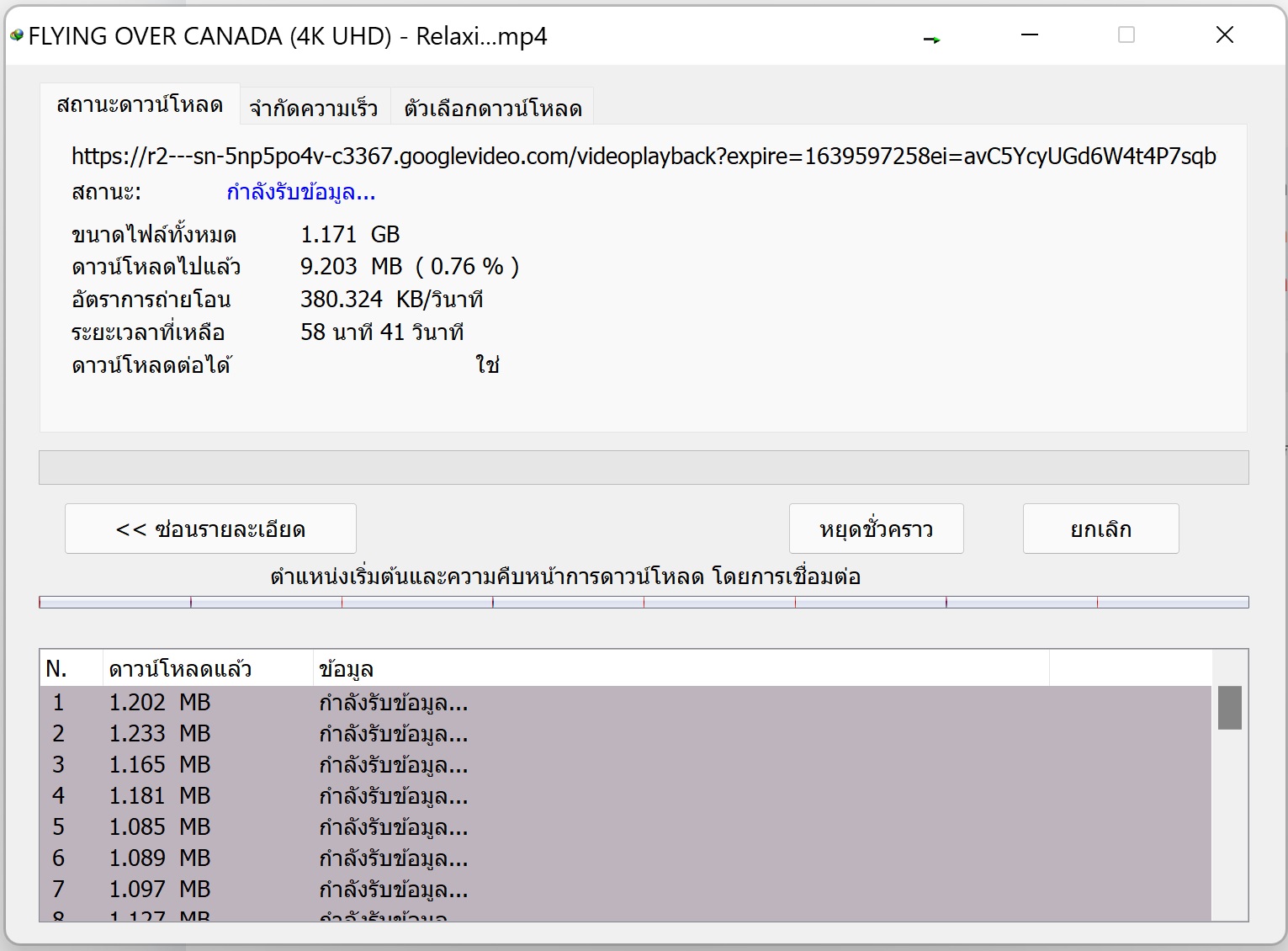Click the small green arrow icon in title bar
Viewport: 1288px width, 951px height.
(931, 39)
